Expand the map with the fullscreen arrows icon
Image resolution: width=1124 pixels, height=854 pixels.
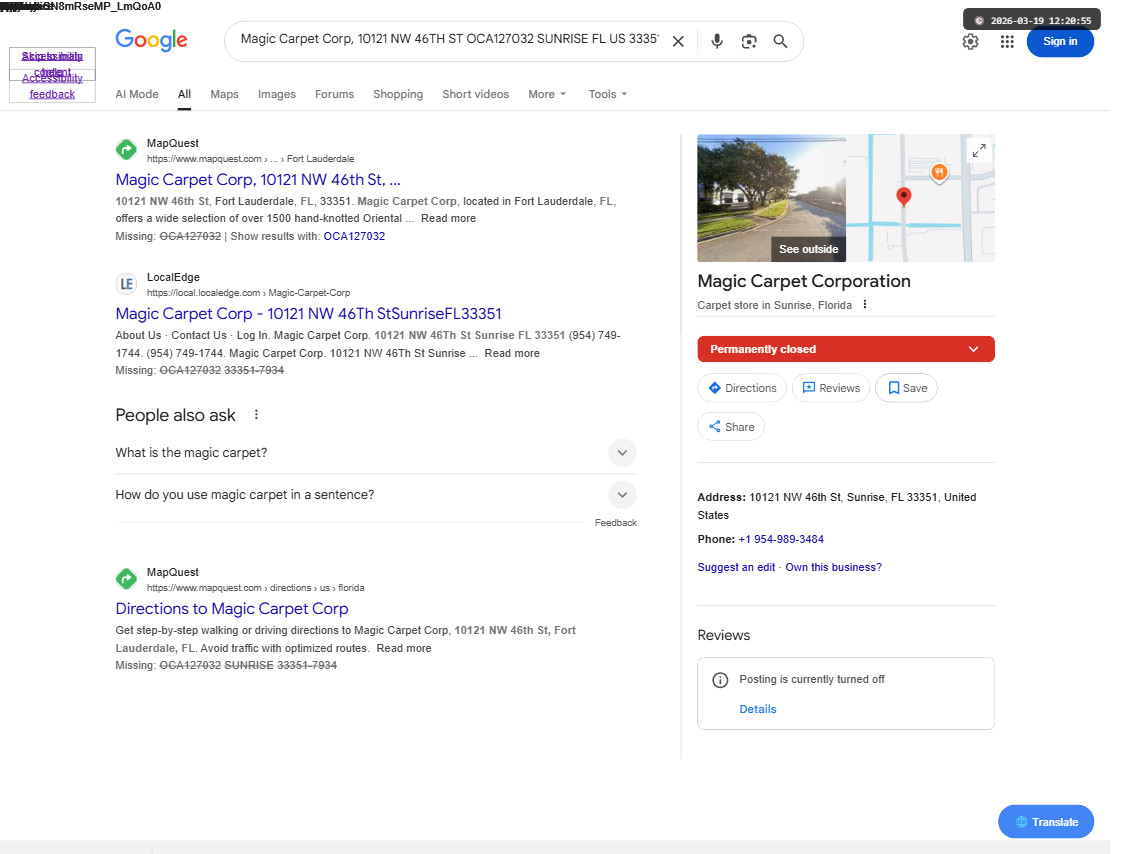pos(978,150)
